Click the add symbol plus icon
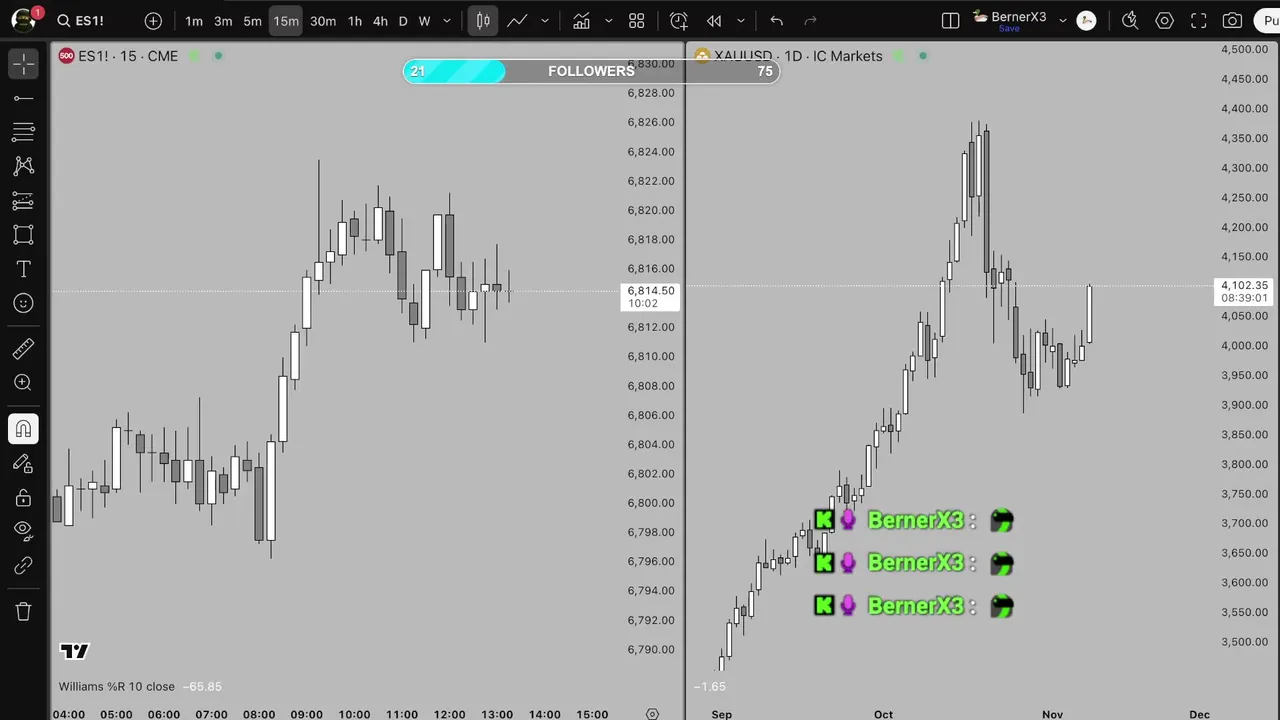Screen dimensions: 1280x720 [x=153, y=20]
